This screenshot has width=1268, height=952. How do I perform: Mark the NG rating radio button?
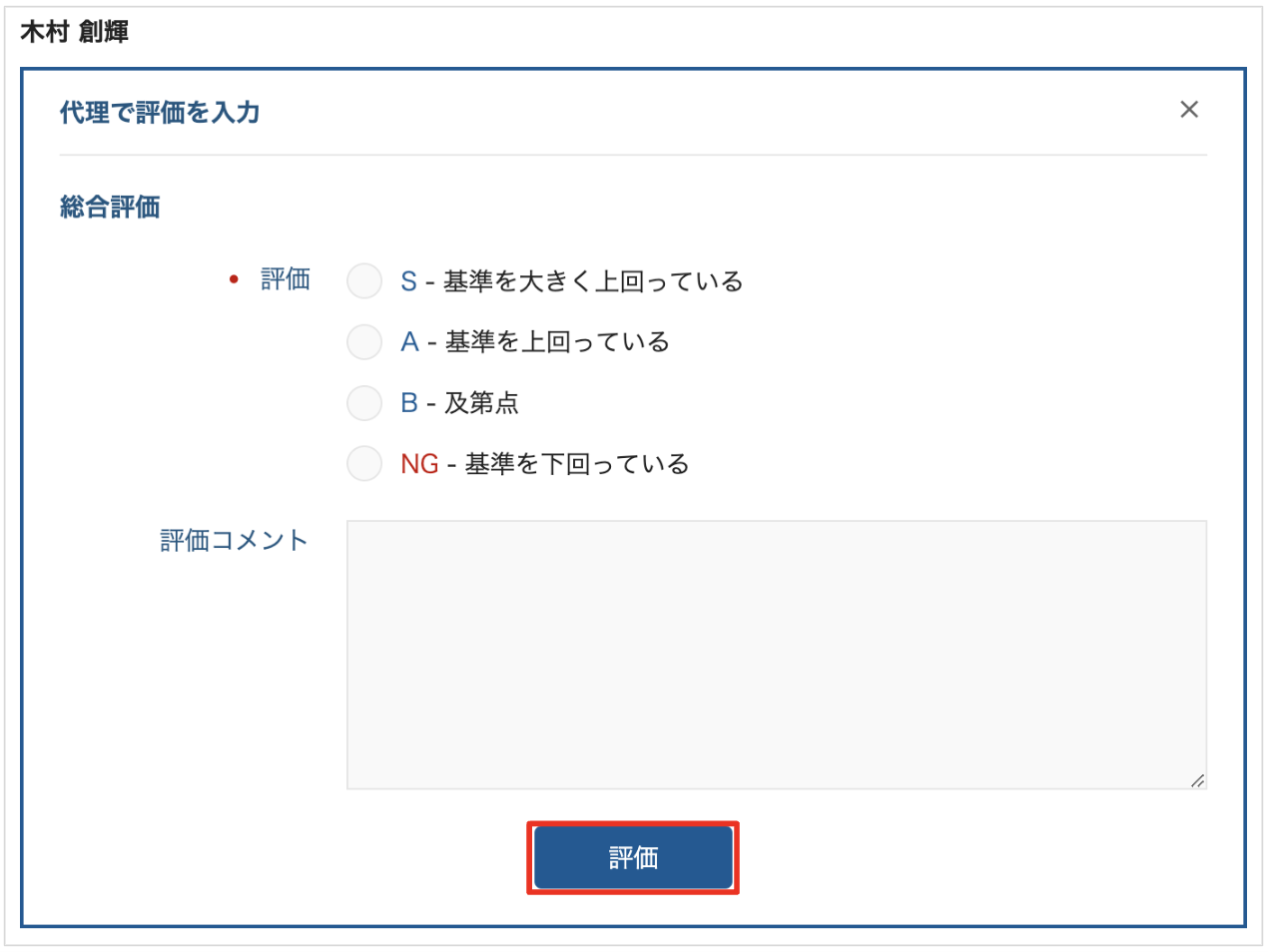tap(364, 464)
